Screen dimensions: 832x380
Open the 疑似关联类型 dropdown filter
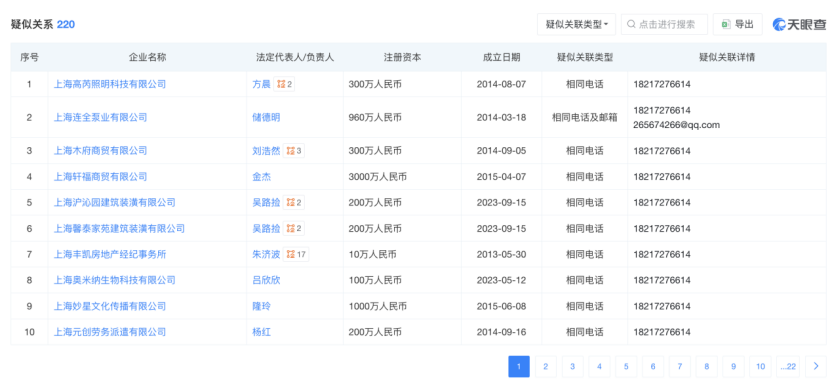pos(576,24)
